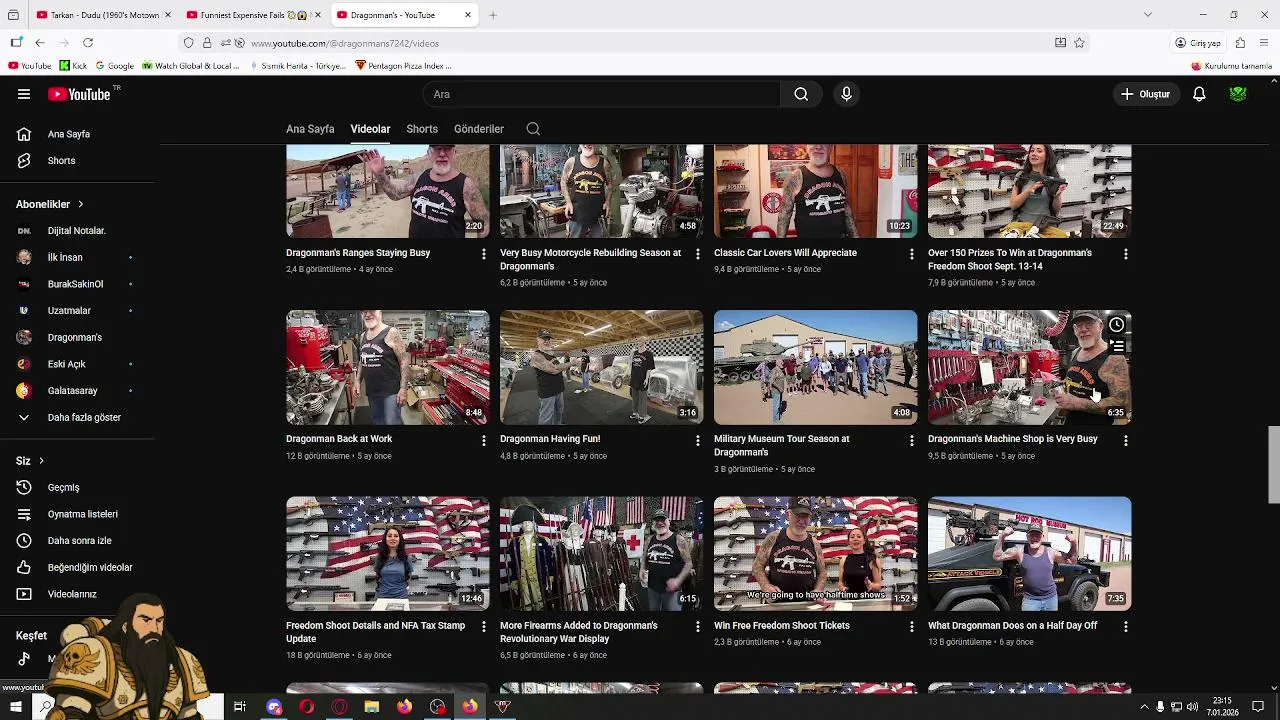The height and width of the screenshot is (720, 1280).
Task: Save Machine Shop video to Watch Later
Action: (x=1116, y=325)
